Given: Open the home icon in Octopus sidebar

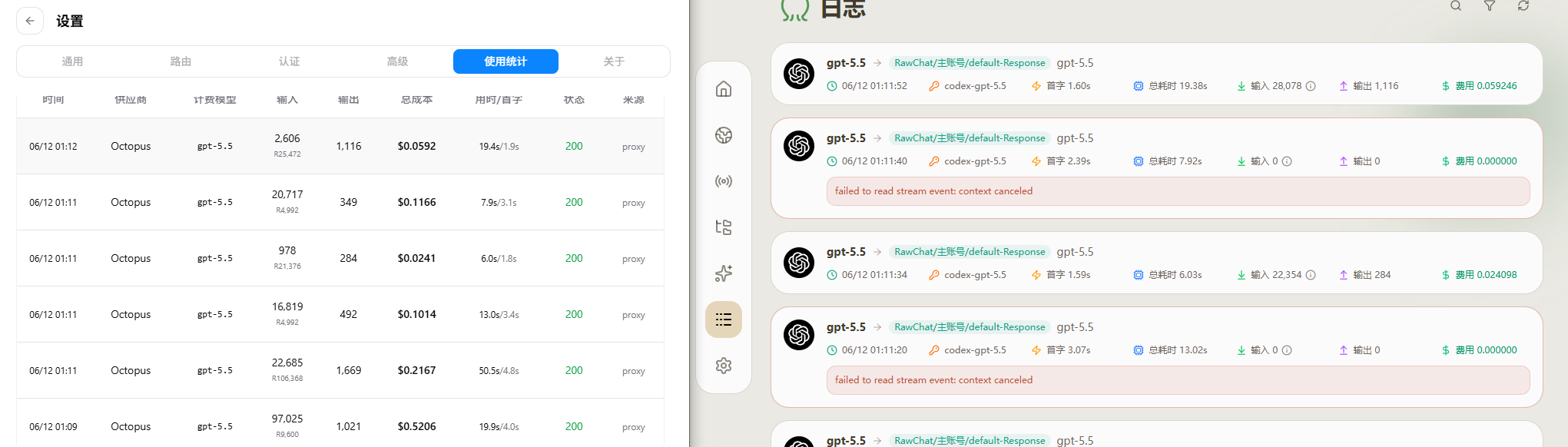Looking at the screenshot, I should click(x=724, y=89).
